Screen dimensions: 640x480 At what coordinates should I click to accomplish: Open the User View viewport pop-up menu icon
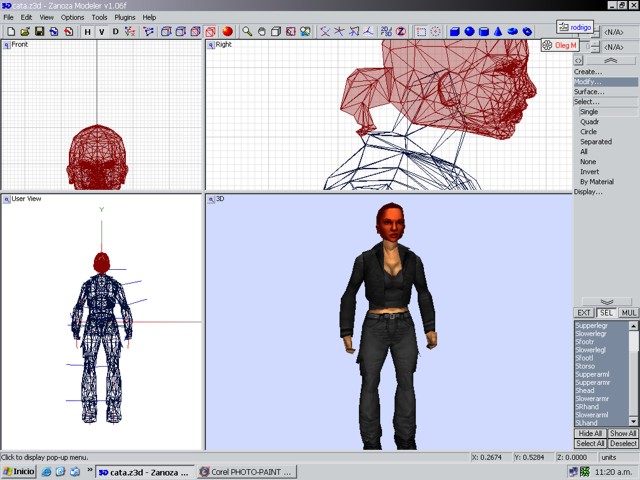(x=7, y=199)
